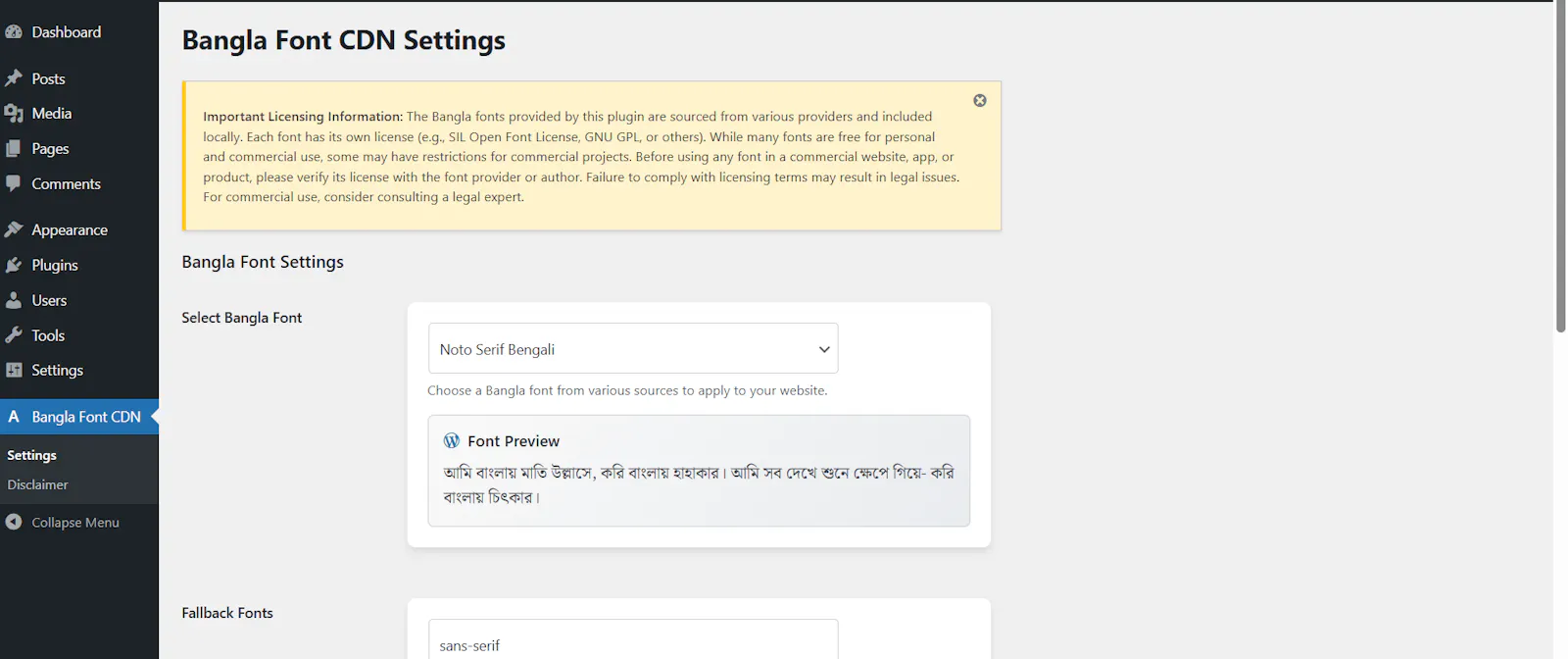Screen dimensions: 1568x659
Task: Open Comments in sidebar
Action: coord(79,183)
